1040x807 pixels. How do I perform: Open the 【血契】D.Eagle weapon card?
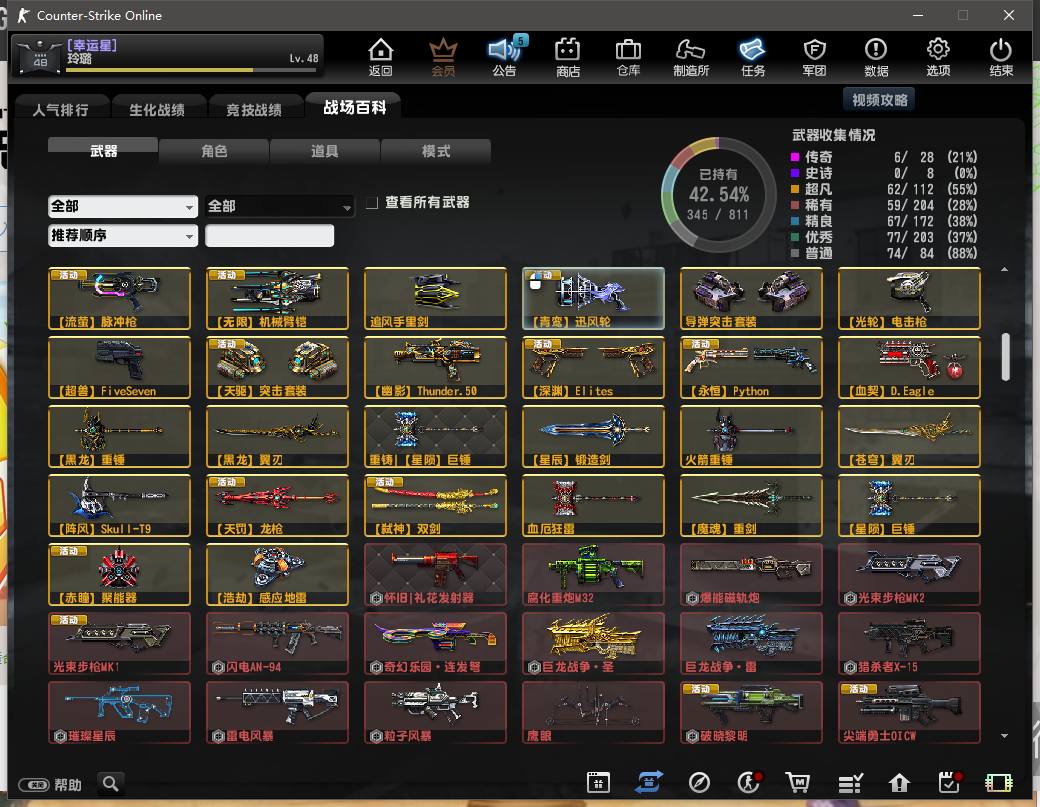click(x=909, y=367)
